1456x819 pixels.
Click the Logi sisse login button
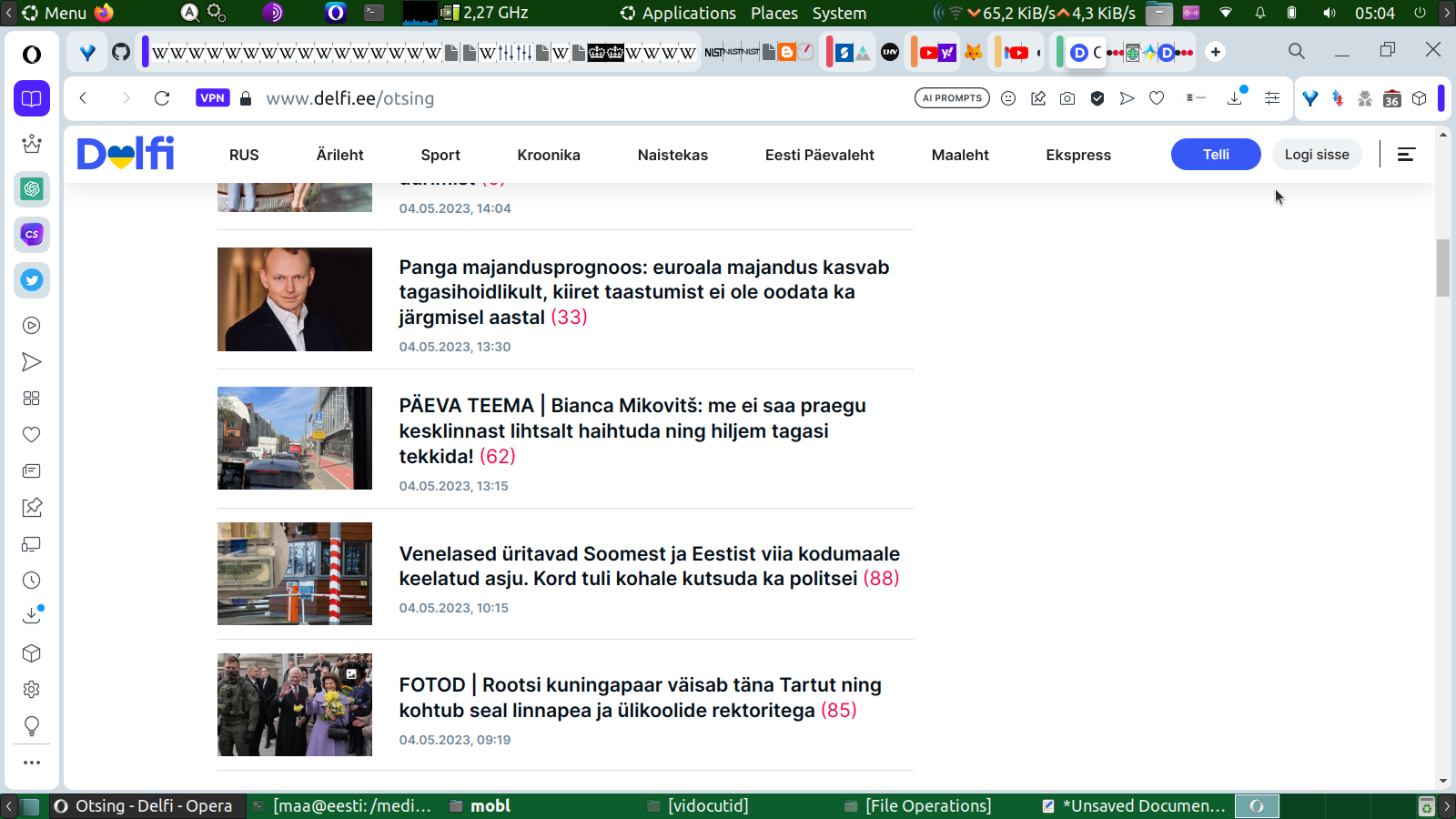[1317, 155]
